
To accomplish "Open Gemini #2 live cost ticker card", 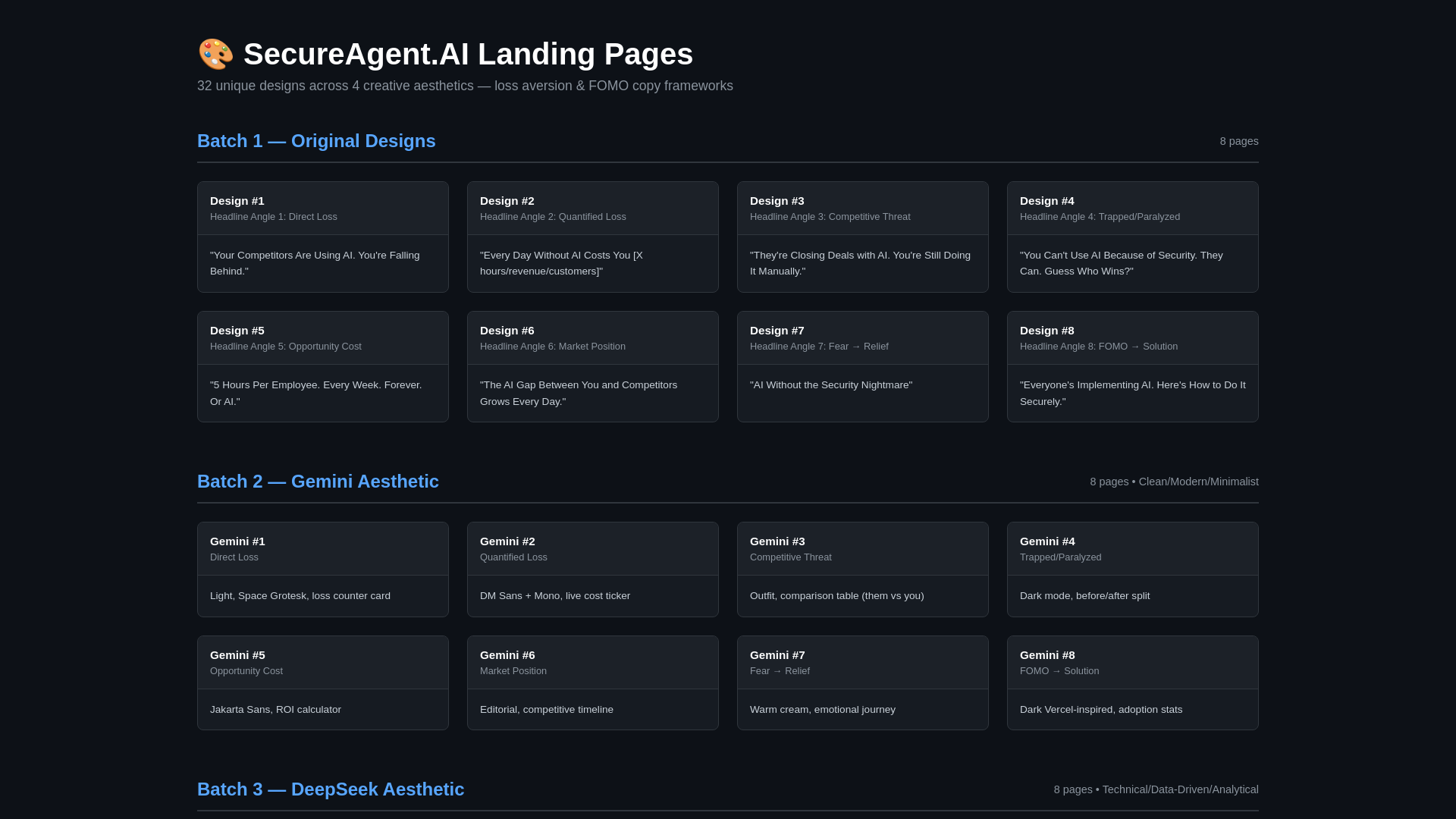I will 592,569.
